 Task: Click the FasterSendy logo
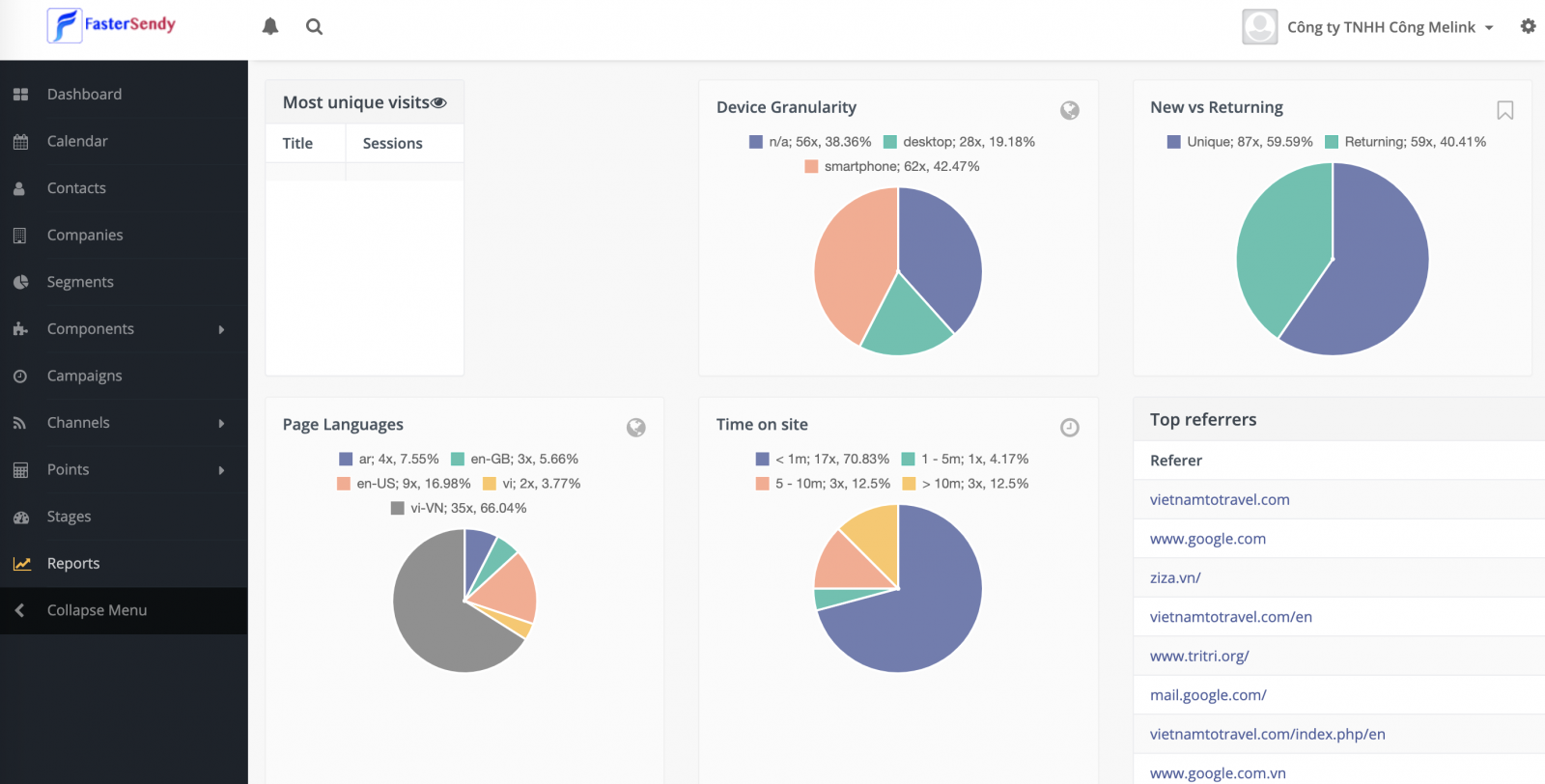pyautogui.click(x=112, y=25)
